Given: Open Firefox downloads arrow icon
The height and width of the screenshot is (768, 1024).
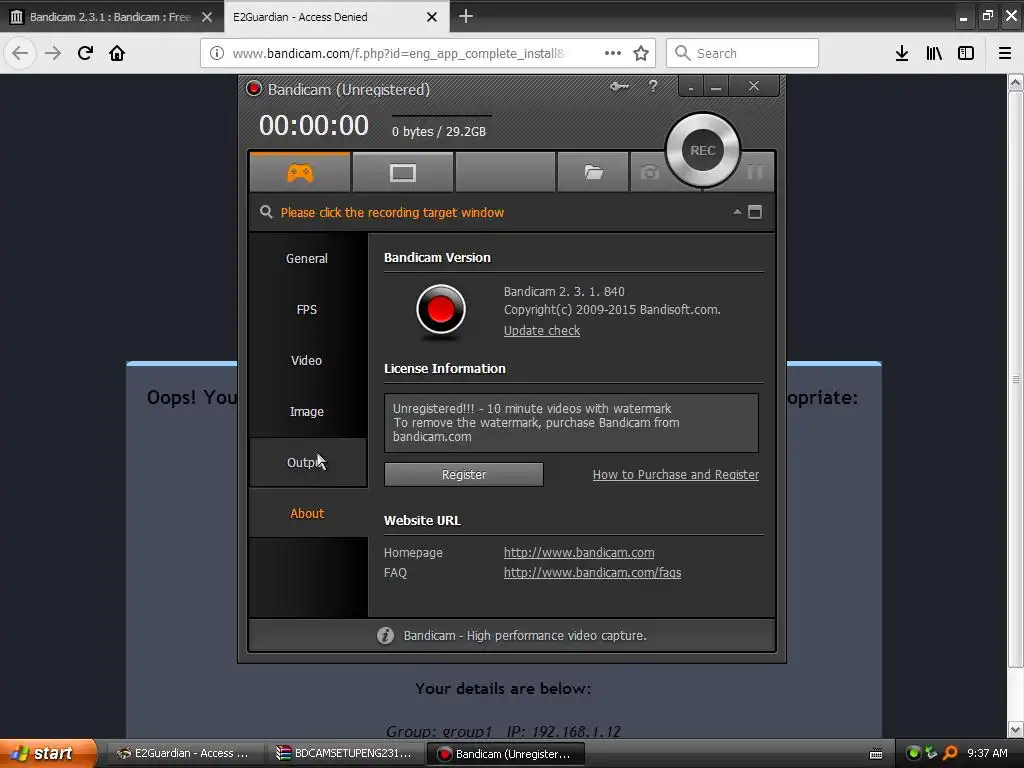Looking at the screenshot, I should pos(902,53).
